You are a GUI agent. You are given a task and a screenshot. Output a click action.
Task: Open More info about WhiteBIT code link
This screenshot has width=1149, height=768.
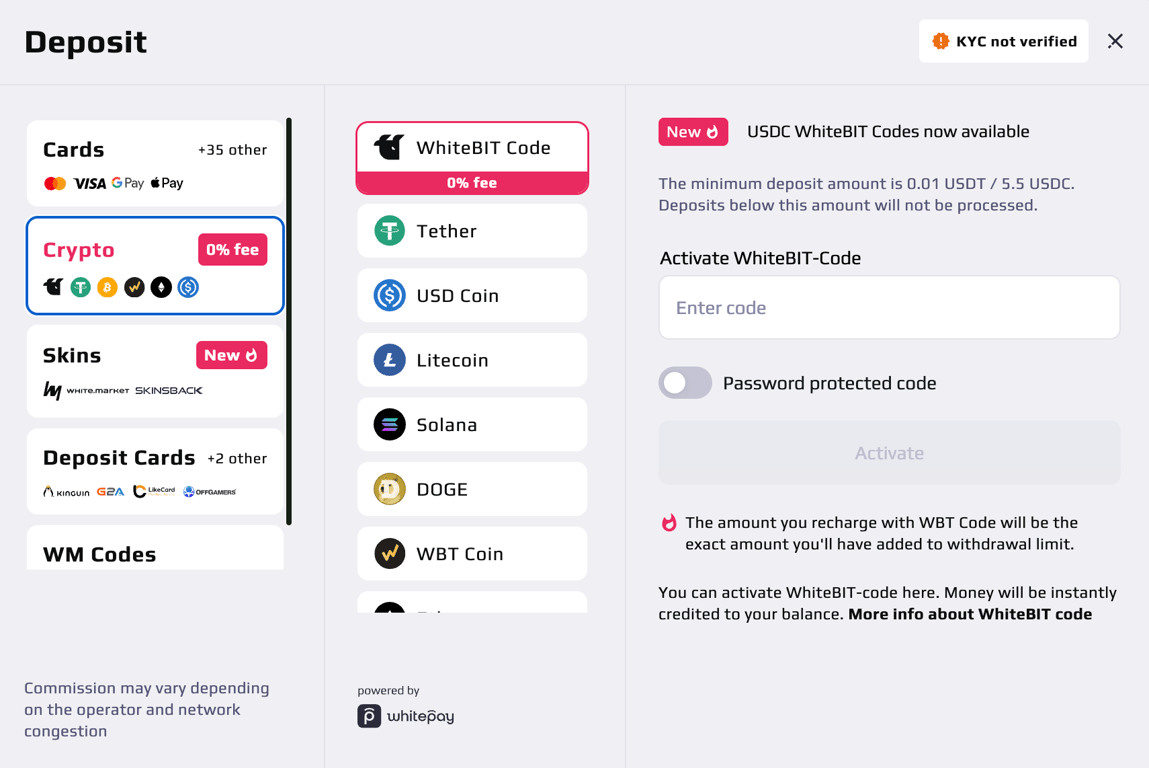969,614
